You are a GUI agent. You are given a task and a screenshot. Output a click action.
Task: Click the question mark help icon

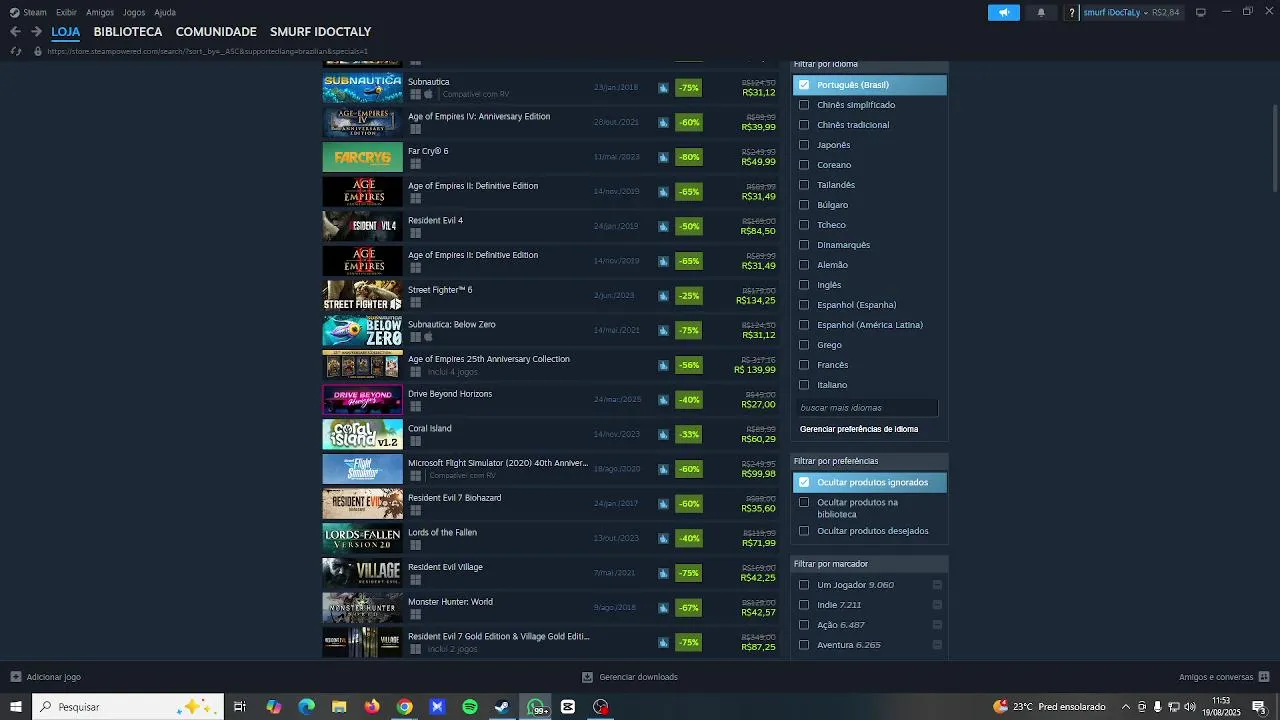click(1071, 12)
